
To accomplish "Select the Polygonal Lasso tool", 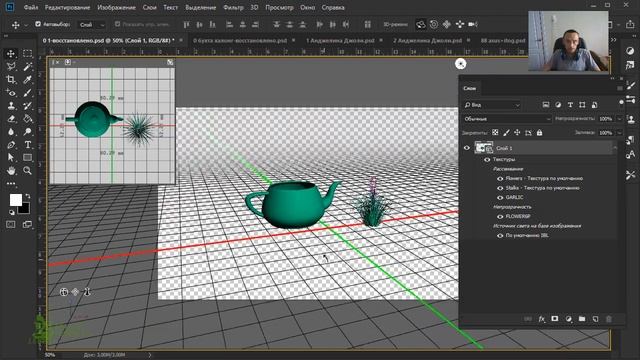I will [x=11, y=66].
